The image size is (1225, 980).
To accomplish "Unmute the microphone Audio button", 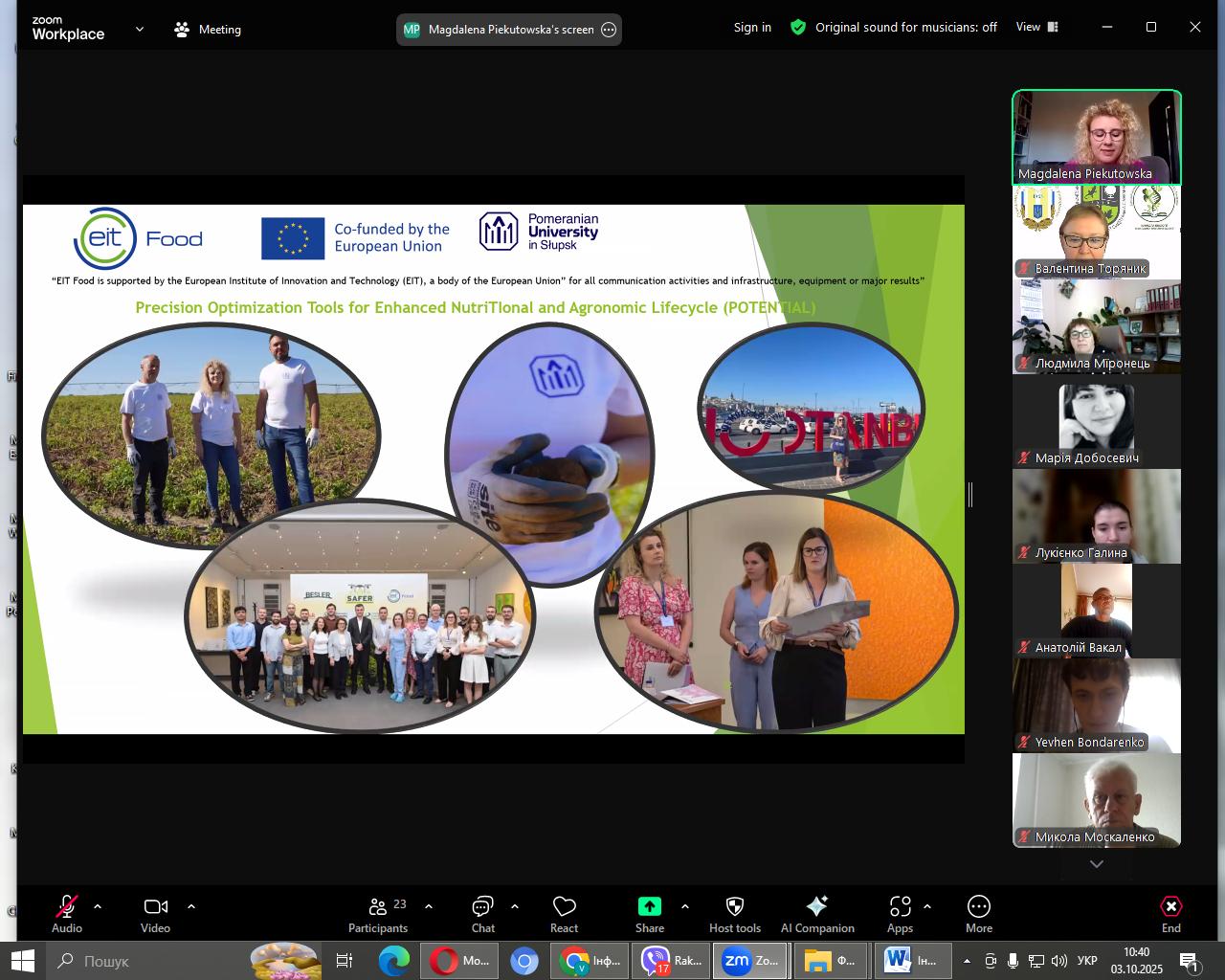I will [67, 907].
